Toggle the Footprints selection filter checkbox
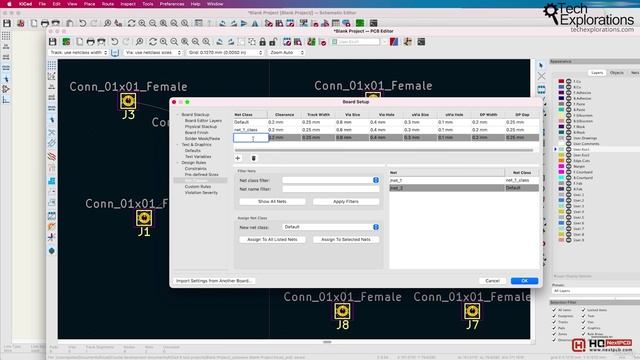 tap(554, 316)
